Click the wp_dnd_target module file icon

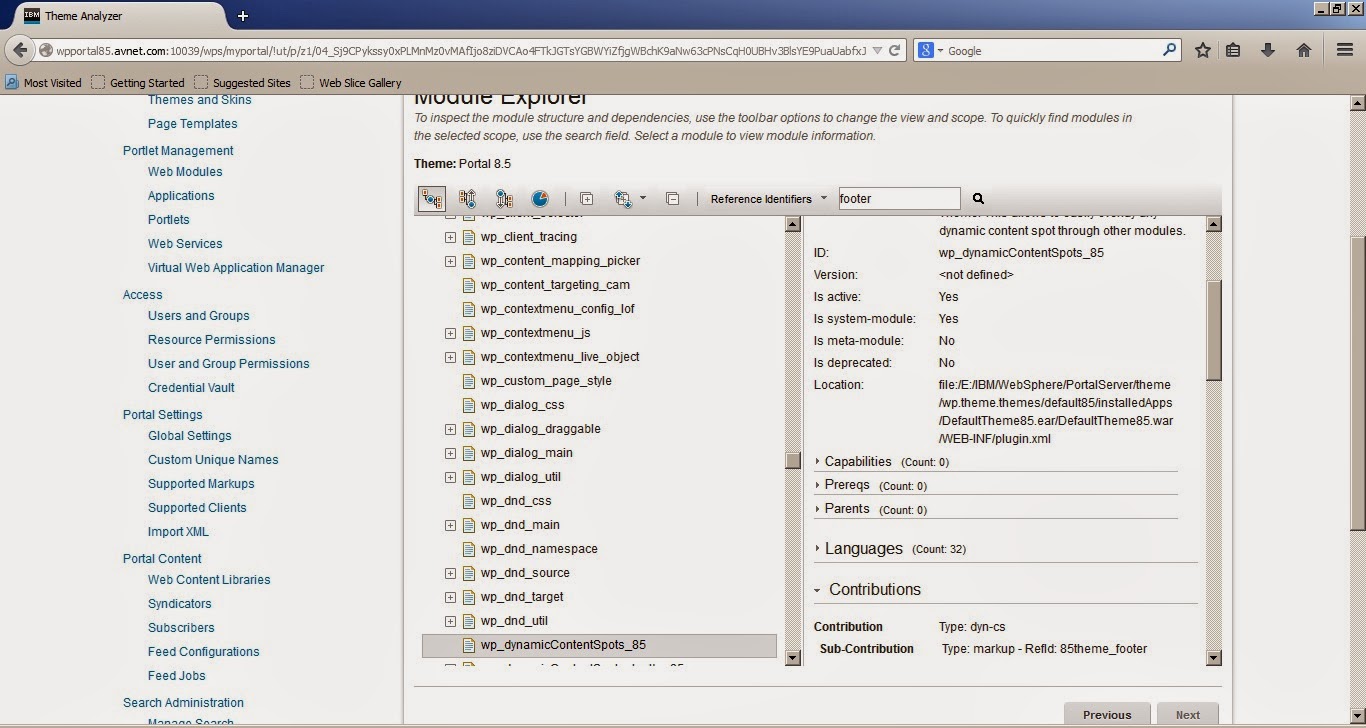click(470, 597)
